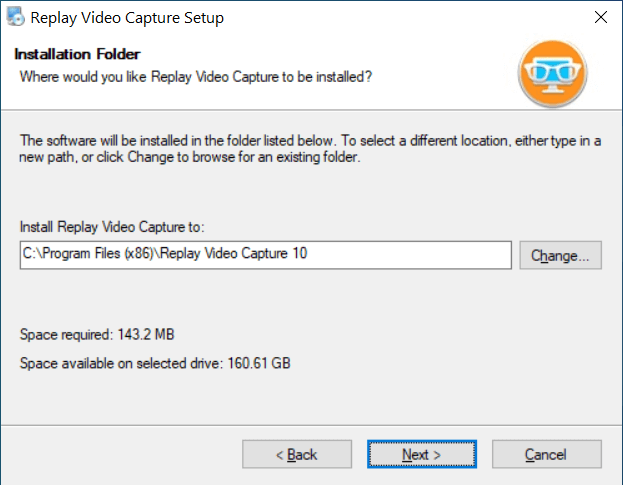The image size is (623, 485).
Task: Click the '160.61 GB' available space value
Action: click(x=259, y=363)
